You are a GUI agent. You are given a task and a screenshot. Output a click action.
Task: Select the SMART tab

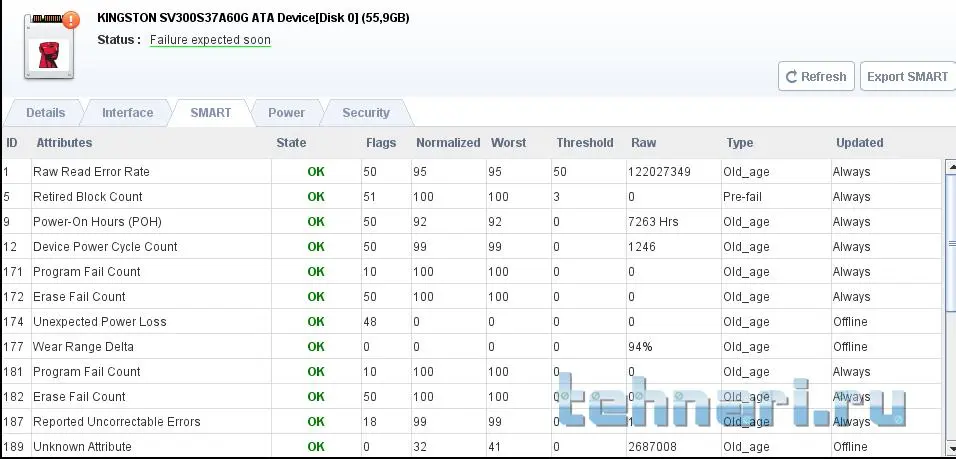pos(210,113)
